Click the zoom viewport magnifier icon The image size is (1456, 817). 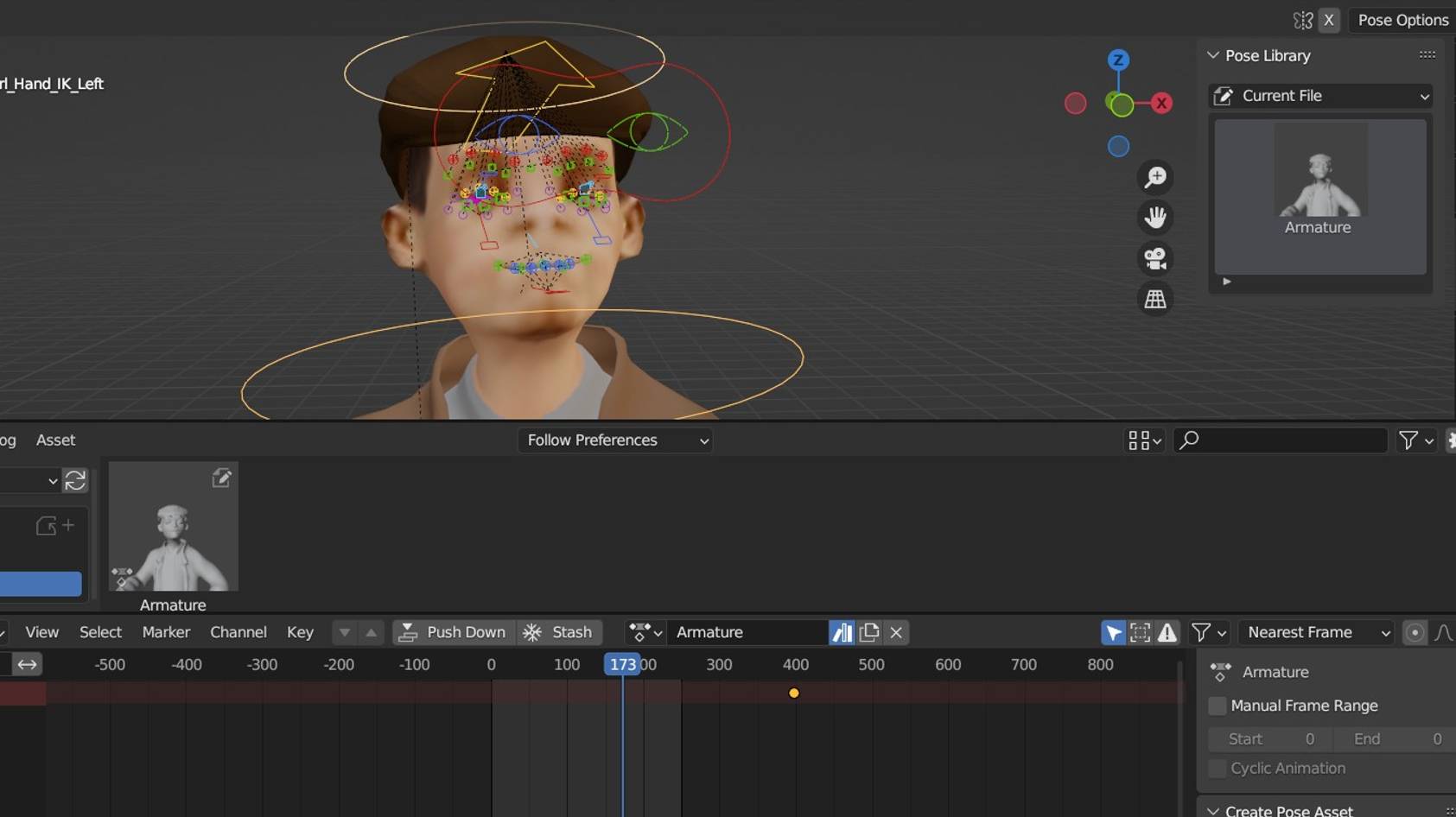coord(1155,177)
